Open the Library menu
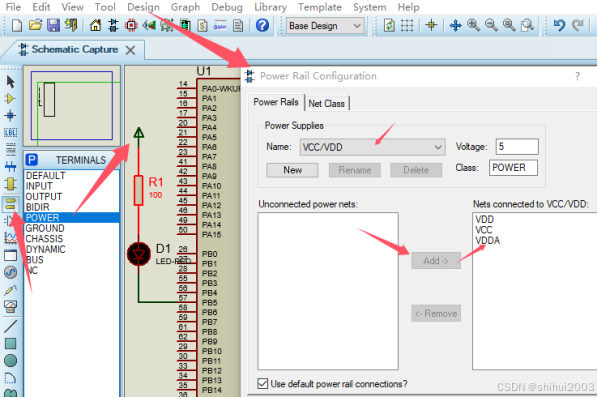The image size is (598, 398). click(x=270, y=7)
